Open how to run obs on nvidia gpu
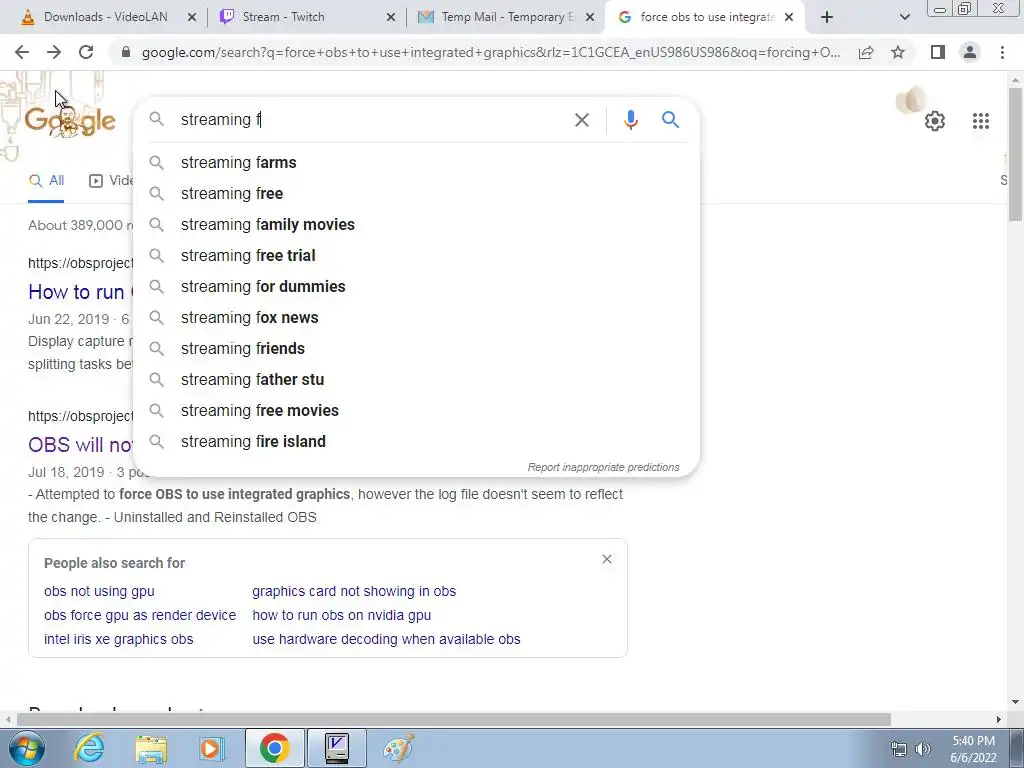This screenshot has width=1024, height=768. (x=342, y=615)
